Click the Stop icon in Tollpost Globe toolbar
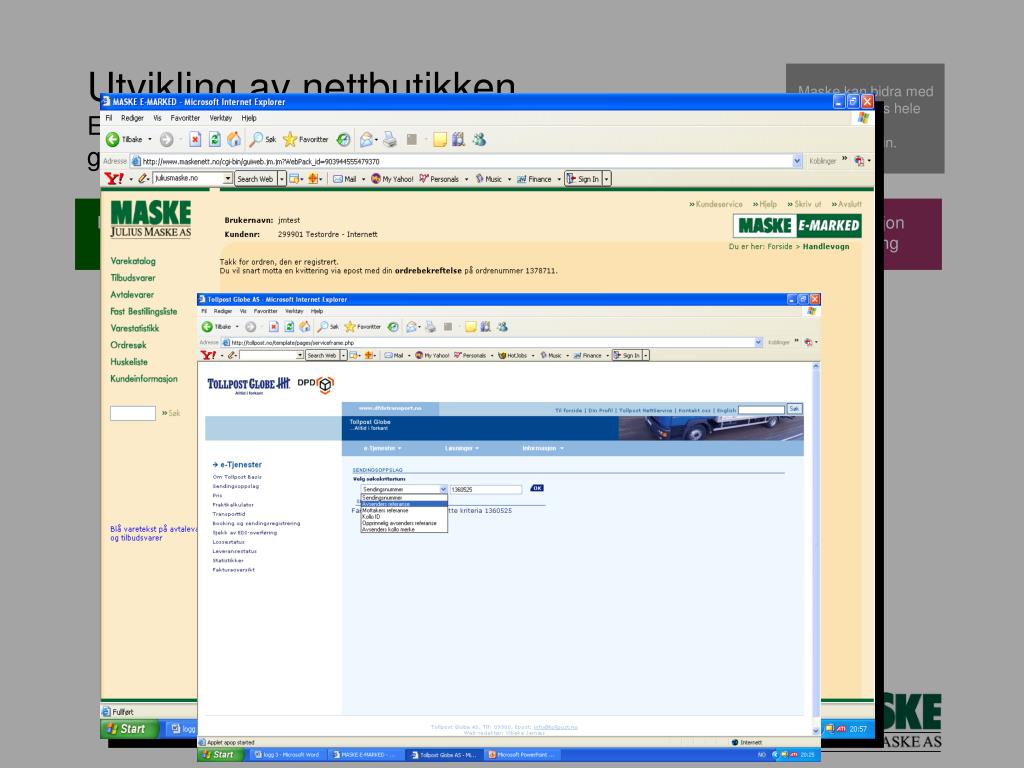1024x768 pixels. pyautogui.click(x=274, y=327)
